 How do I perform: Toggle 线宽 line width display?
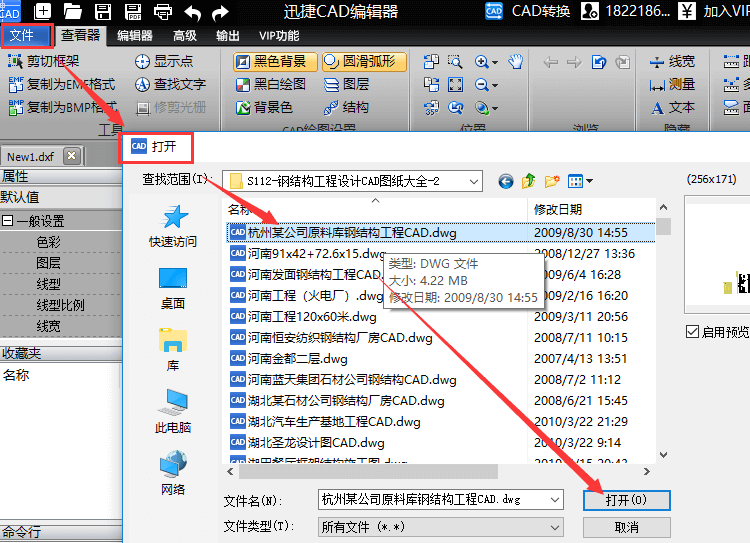coord(672,62)
